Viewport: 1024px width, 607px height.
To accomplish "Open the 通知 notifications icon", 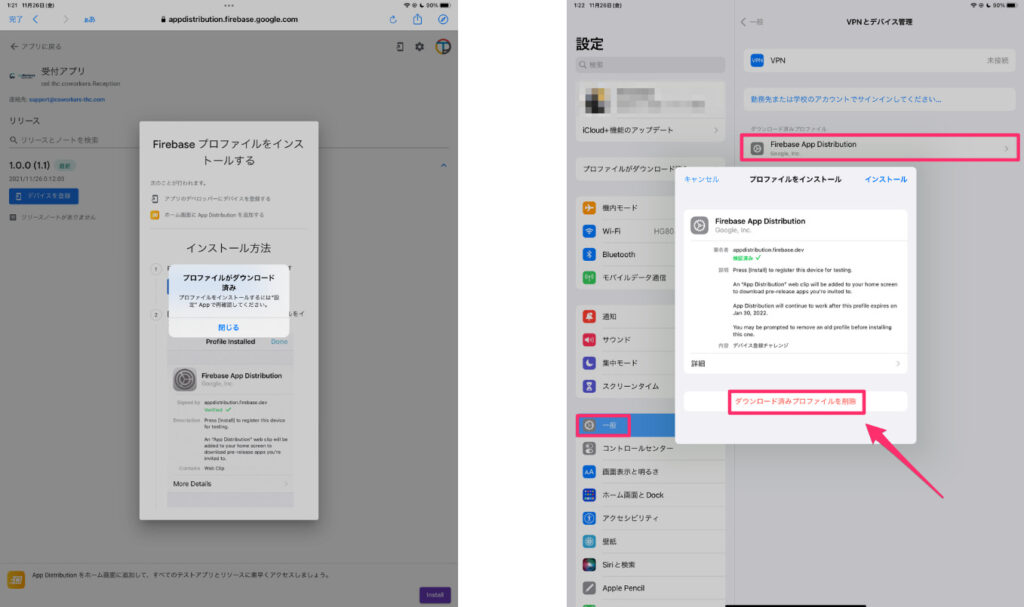I will pyautogui.click(x=589, y=316).
